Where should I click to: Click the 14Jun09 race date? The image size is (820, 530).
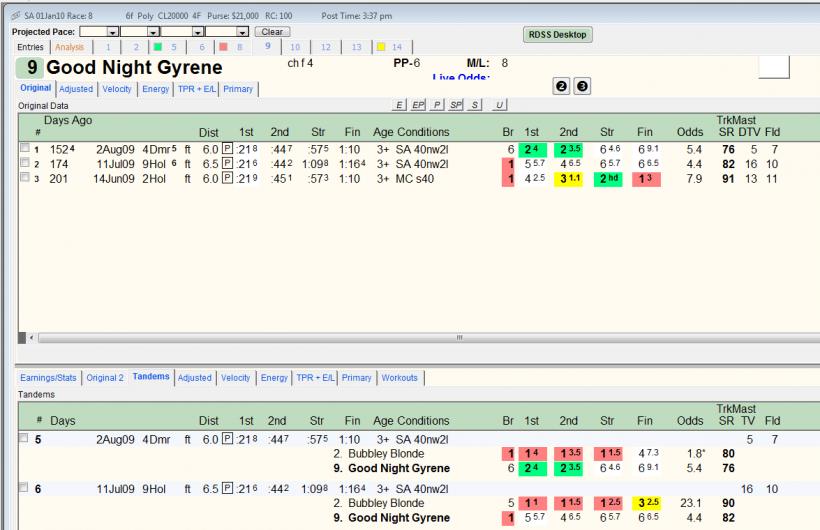(x=113, y=179)
